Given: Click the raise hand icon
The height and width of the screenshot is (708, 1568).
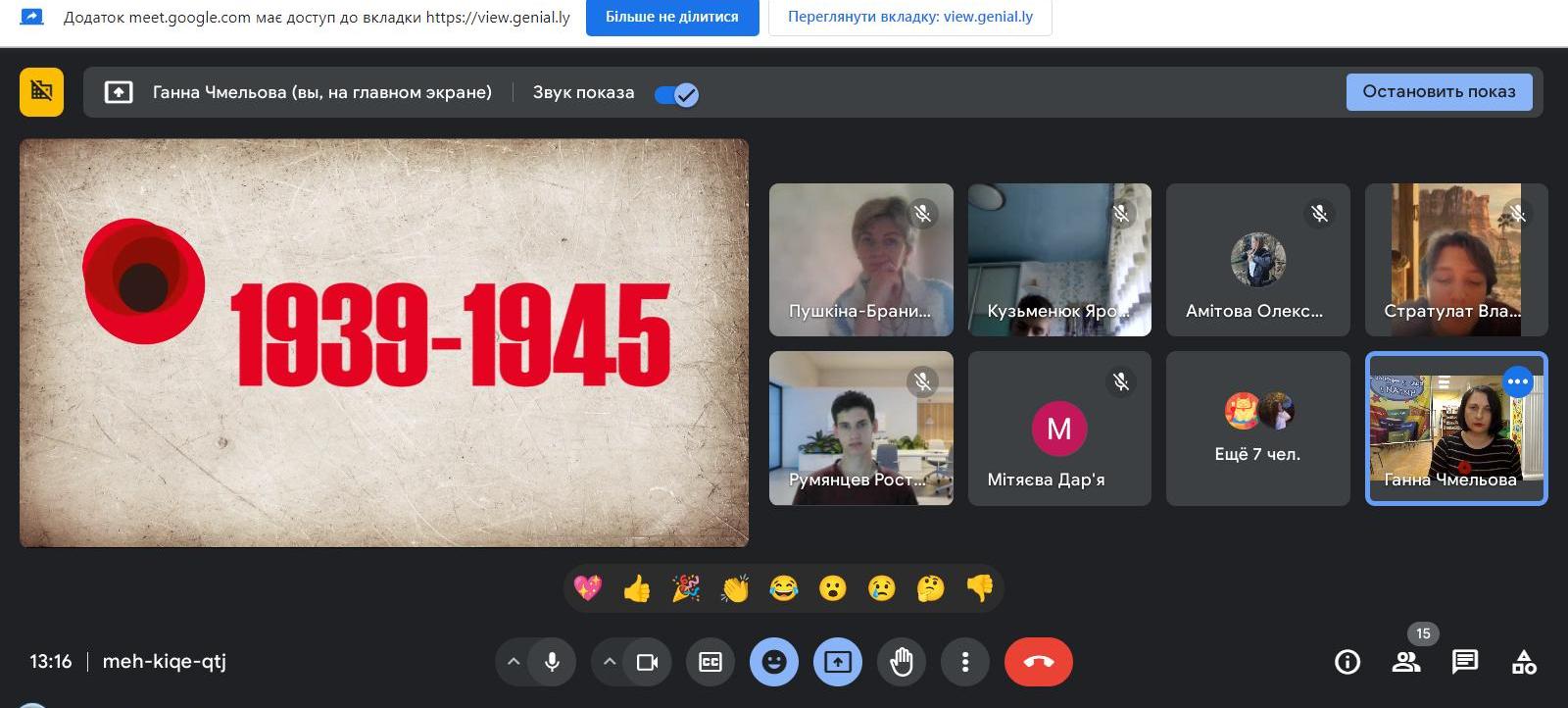Looking at the screenshot, I should (x=902, y=662).
